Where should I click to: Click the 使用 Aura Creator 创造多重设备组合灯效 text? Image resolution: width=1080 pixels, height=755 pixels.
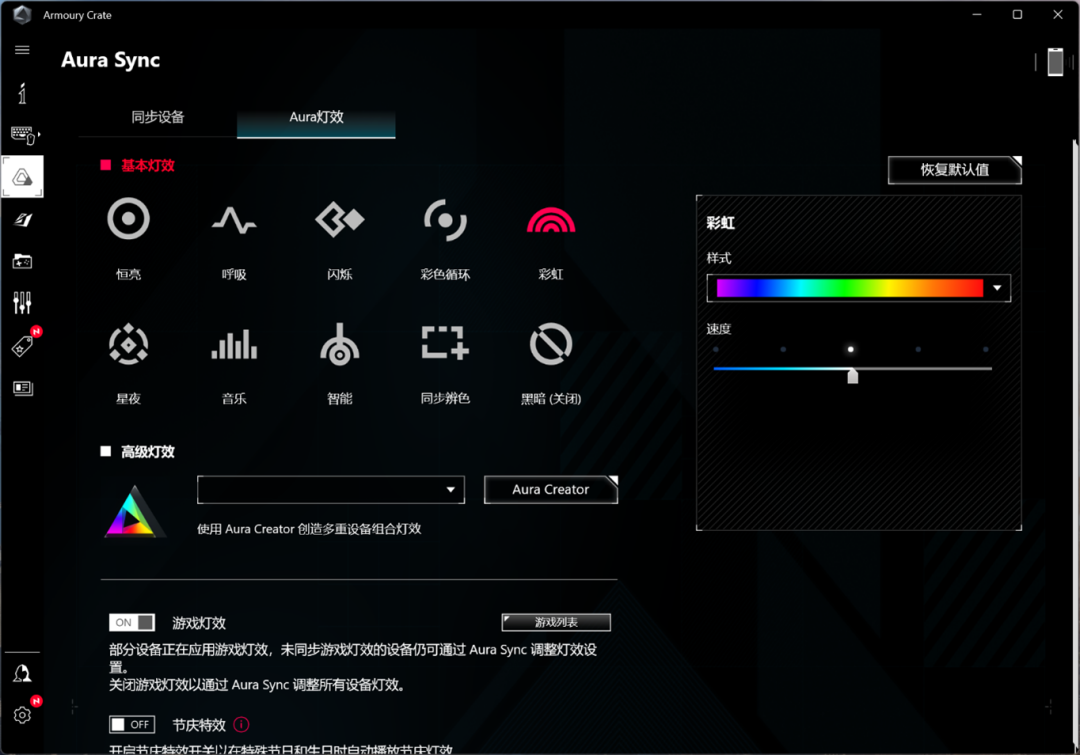click(x=309, y=529)
